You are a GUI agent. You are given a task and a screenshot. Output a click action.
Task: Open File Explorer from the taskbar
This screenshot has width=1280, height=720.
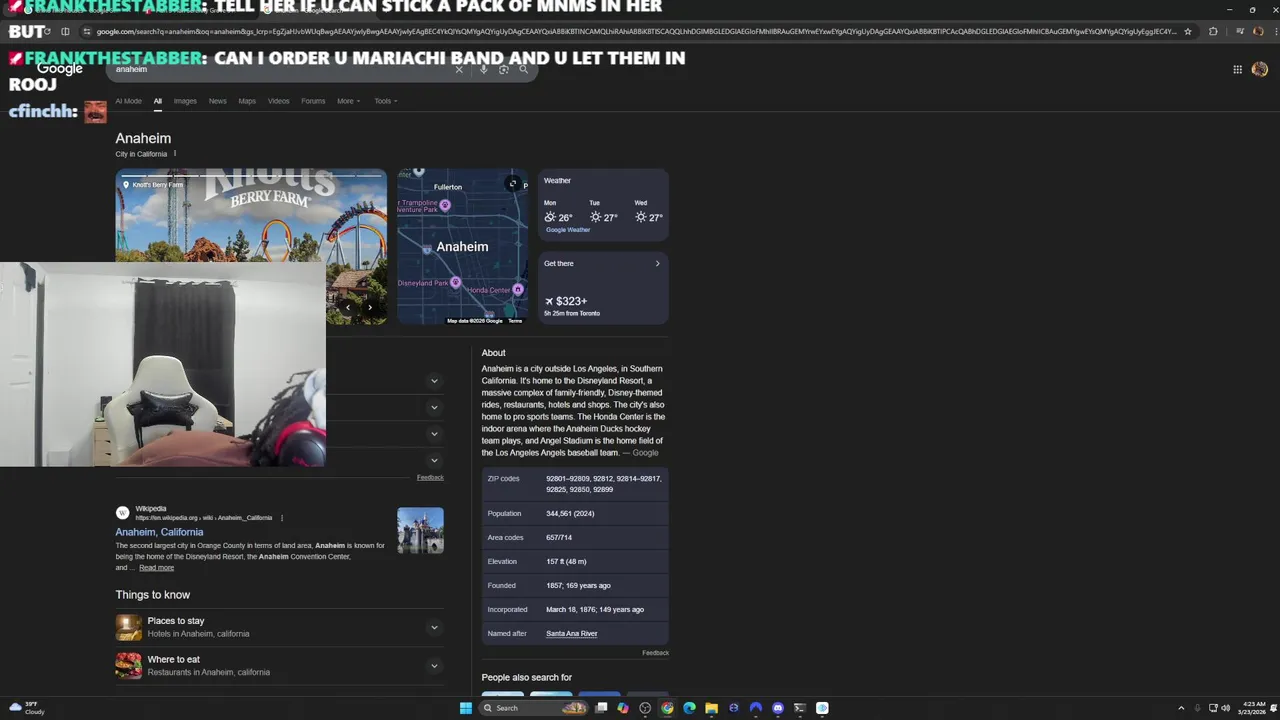[711, 708]
